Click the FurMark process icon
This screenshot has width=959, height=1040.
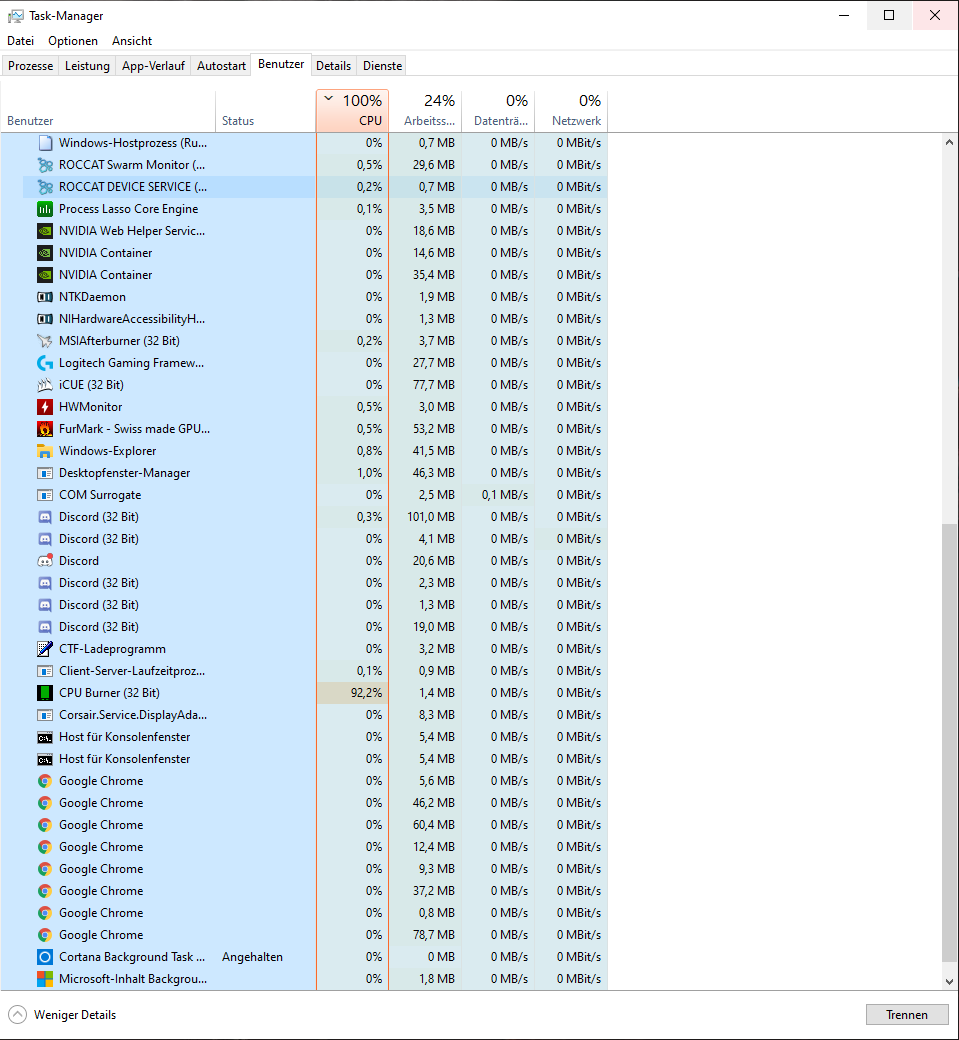point(44,429)
